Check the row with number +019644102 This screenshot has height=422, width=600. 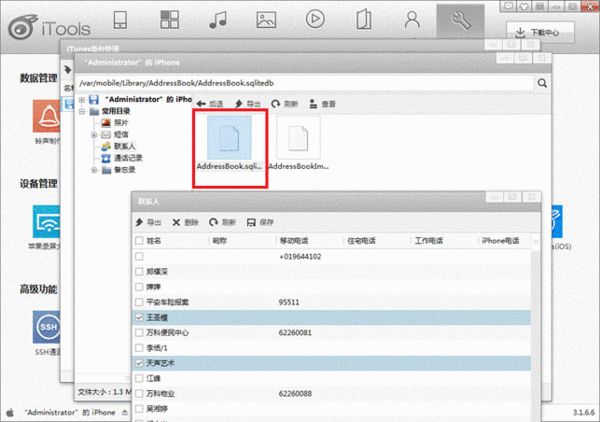coord(139,256)
